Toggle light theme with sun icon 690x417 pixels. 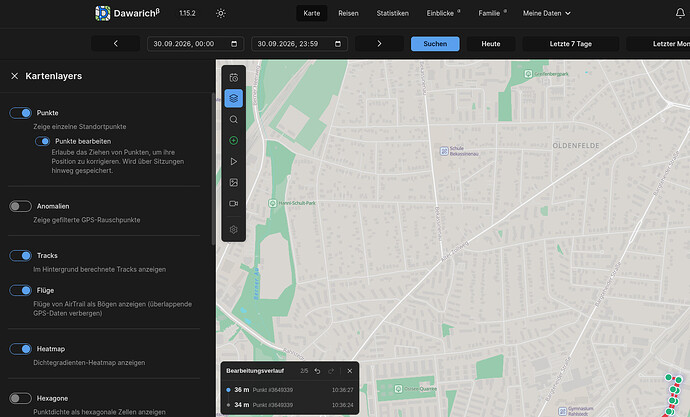click(x=221, y=13)
